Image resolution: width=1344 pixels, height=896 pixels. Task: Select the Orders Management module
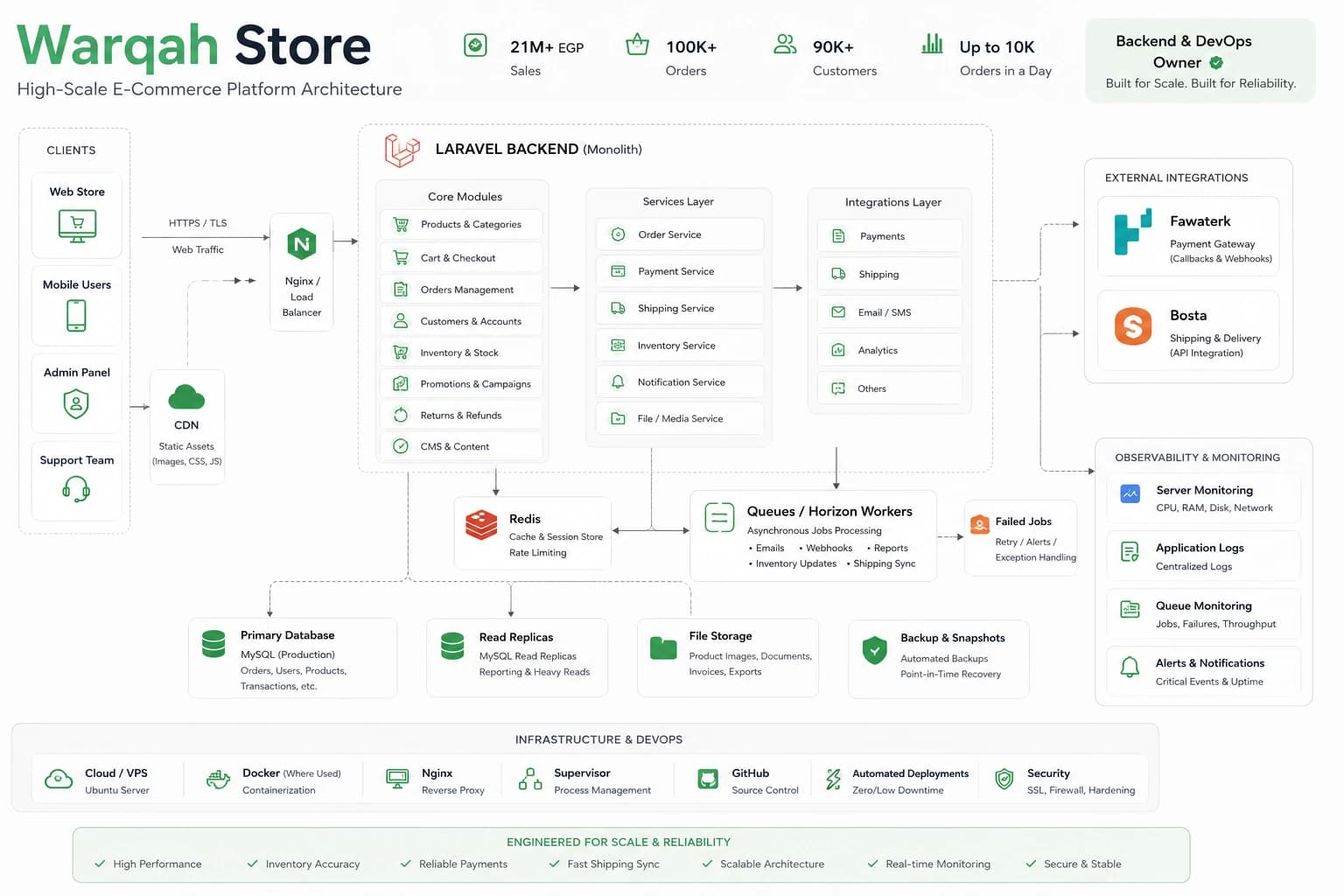[461, 290]
